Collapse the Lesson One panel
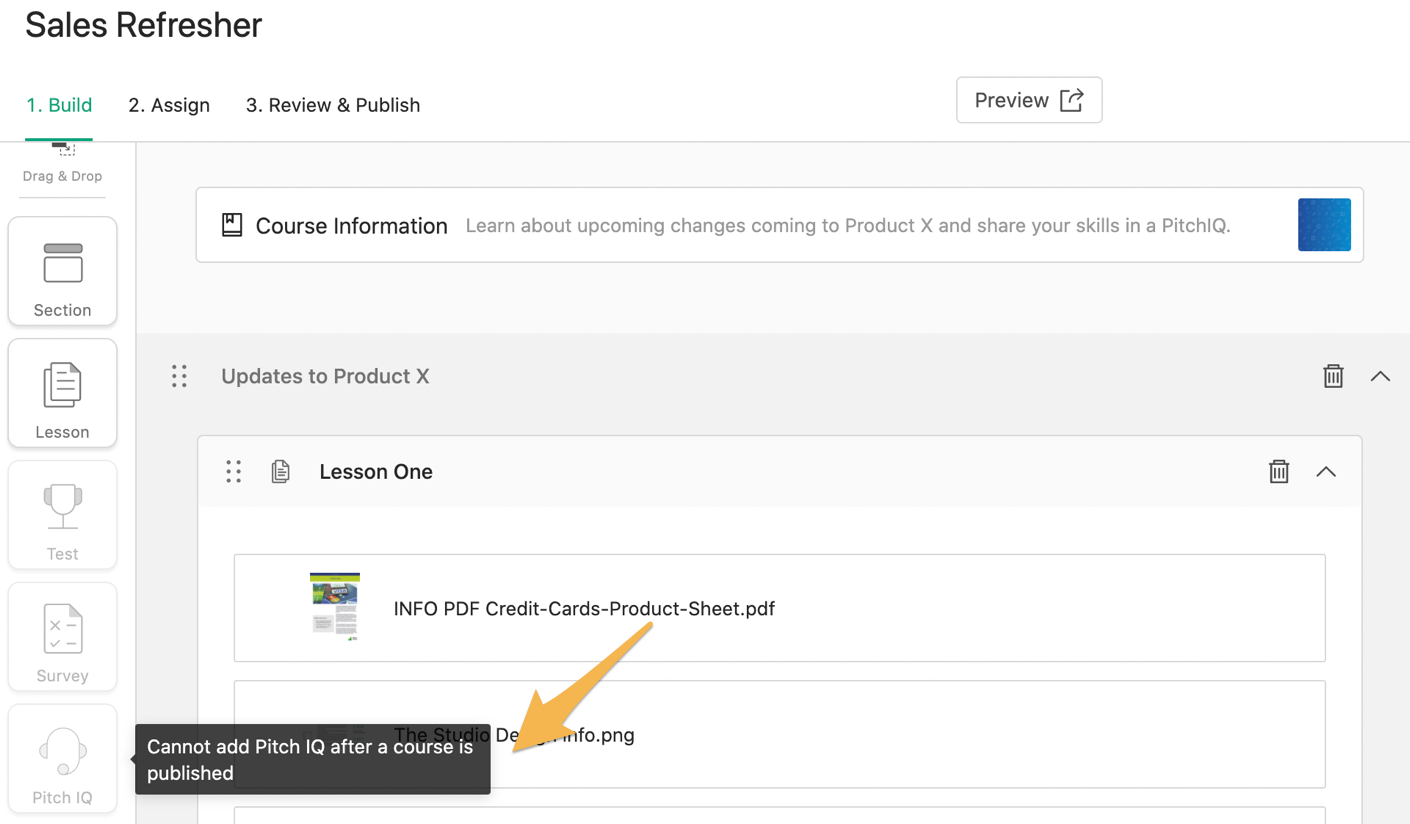Viewport: 1410px width, 824px height. (x=1326, y=472)
